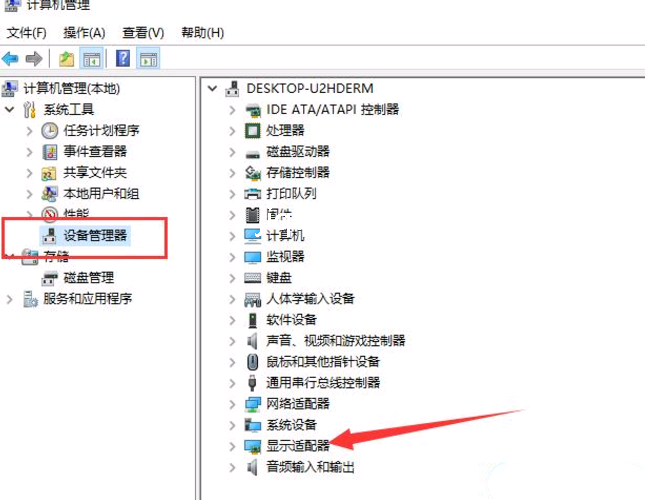Open the 文件(F) menu
Image resolution: width=645 pixels, height=500 pixels.
tap(26, 33)
